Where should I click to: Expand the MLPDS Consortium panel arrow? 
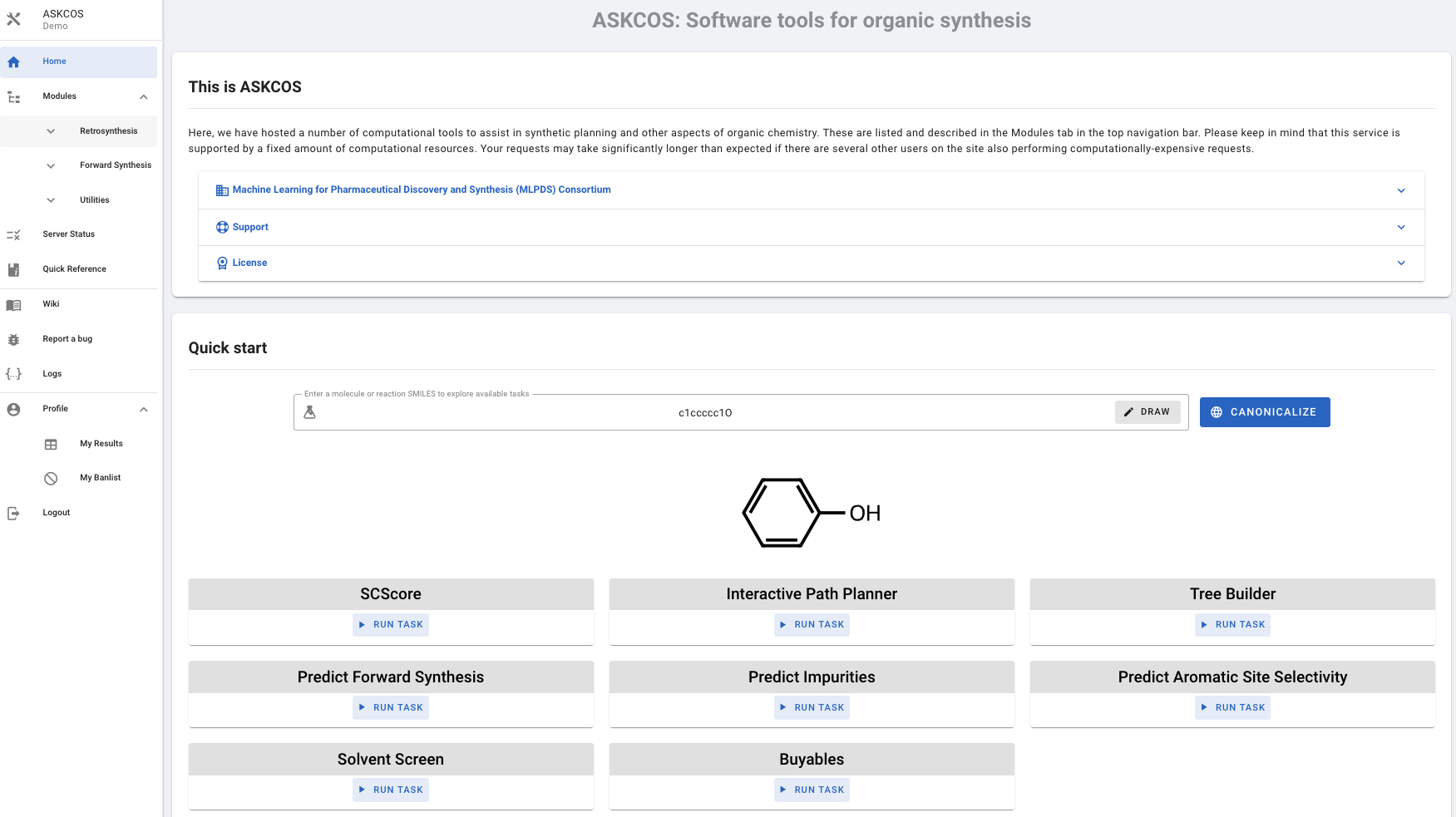(x=1401, y=191)
